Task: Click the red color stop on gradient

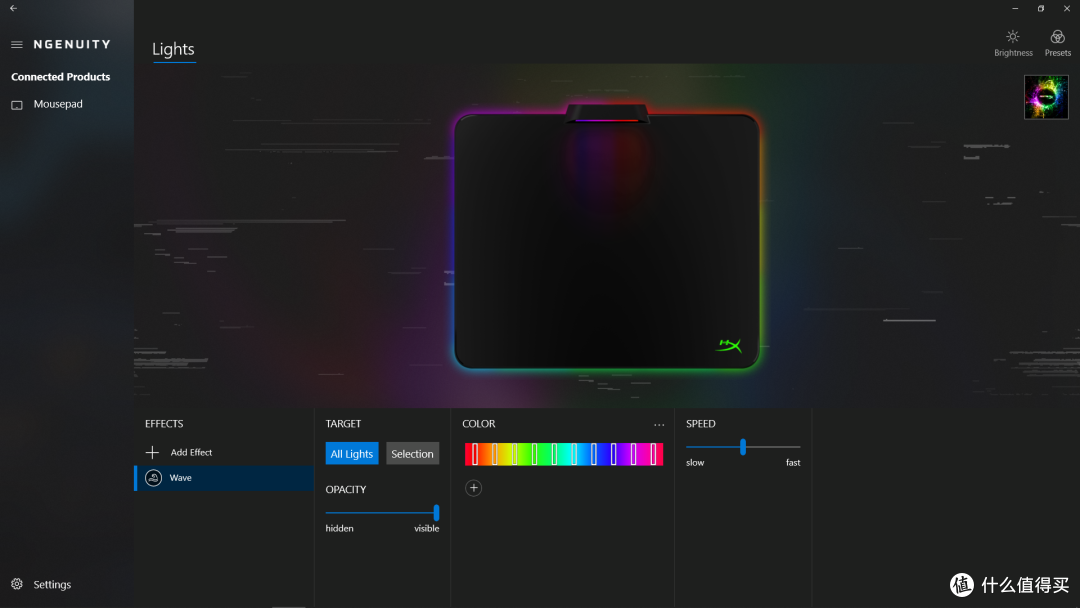Action: tap(475, 454)
